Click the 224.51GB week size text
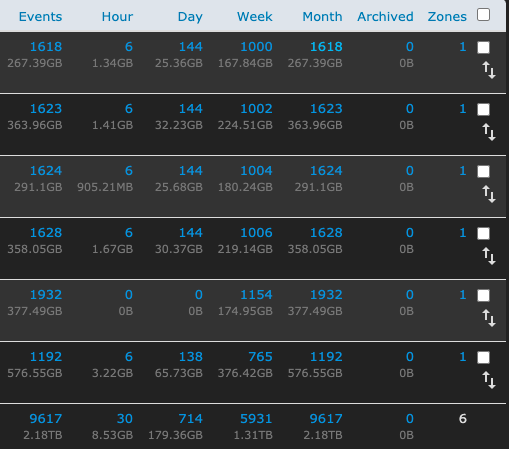 245,125
